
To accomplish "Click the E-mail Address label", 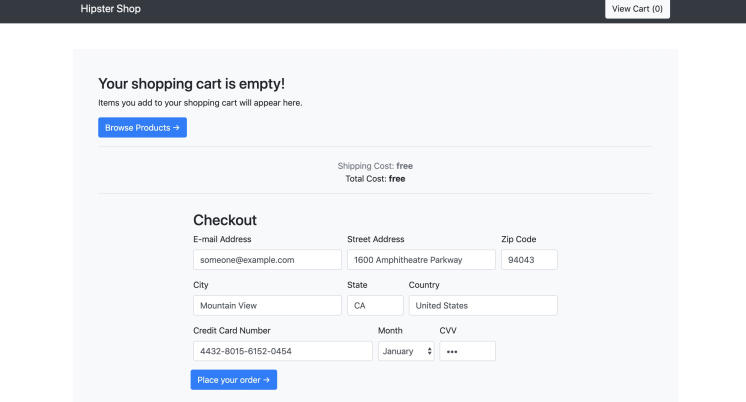I will coord(222,239).
